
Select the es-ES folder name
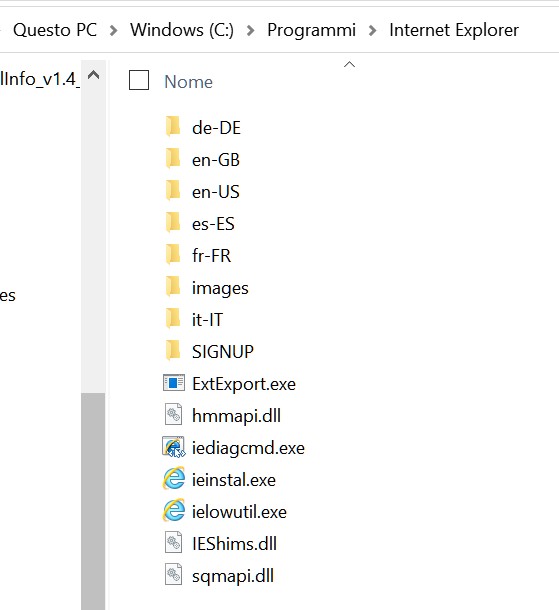tap(213, 224)
